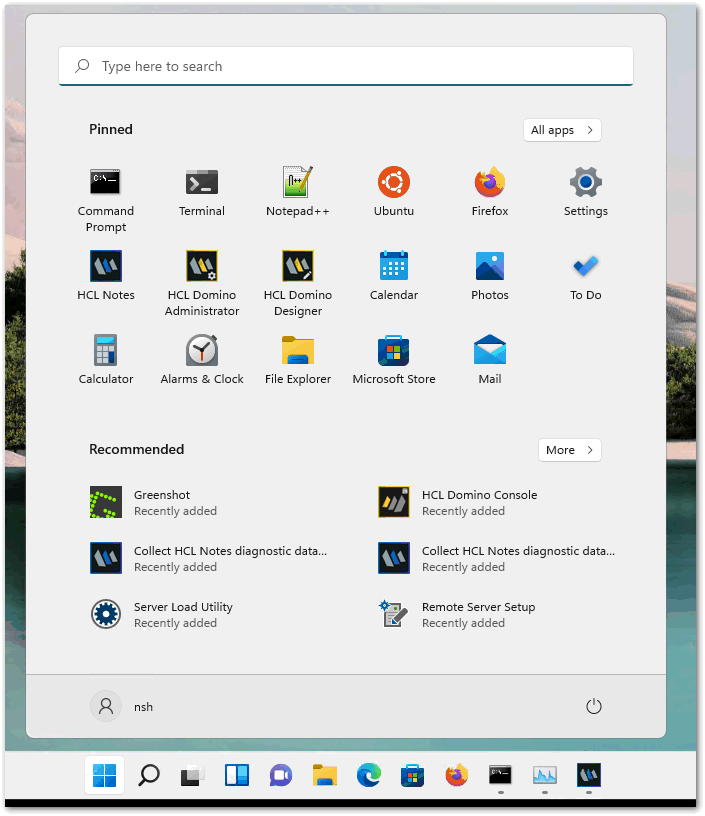Launch pinned Microsoft Store
Viewport: 705px width, 816px height.
point(394,359)
